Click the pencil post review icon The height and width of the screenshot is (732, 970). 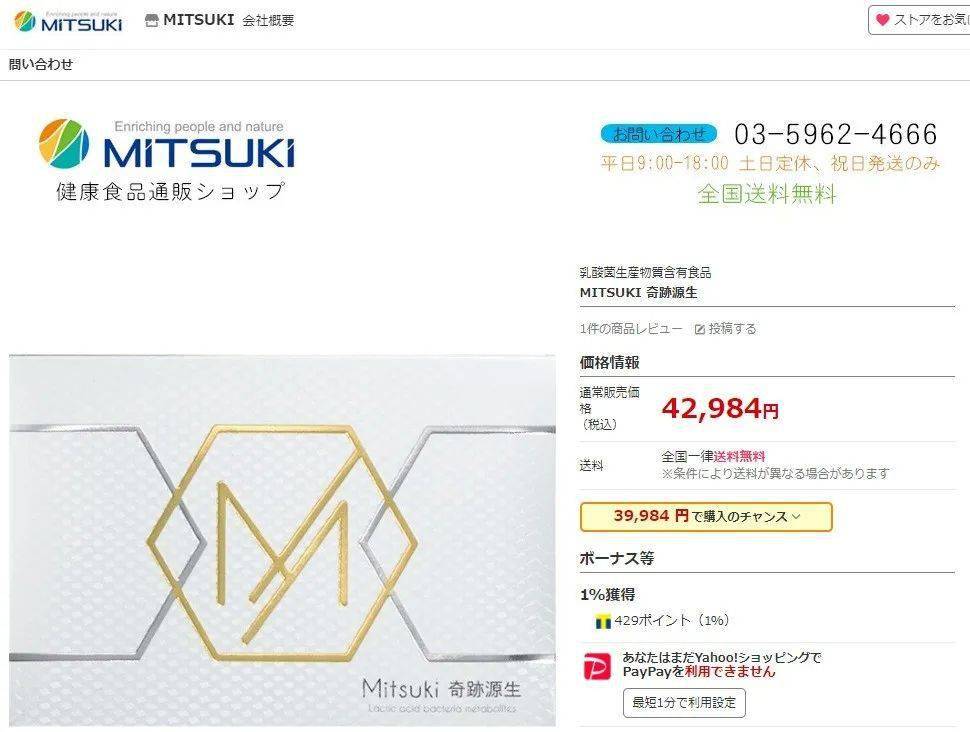coord(700,329)
